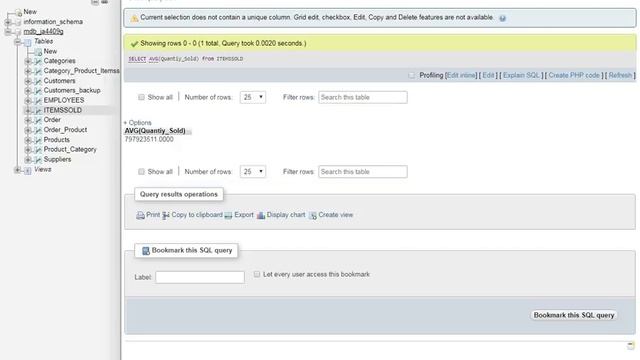This screenshot has height=360, width=640.
Task: Click the Edit link beside Edit inline
Action: 488,76
